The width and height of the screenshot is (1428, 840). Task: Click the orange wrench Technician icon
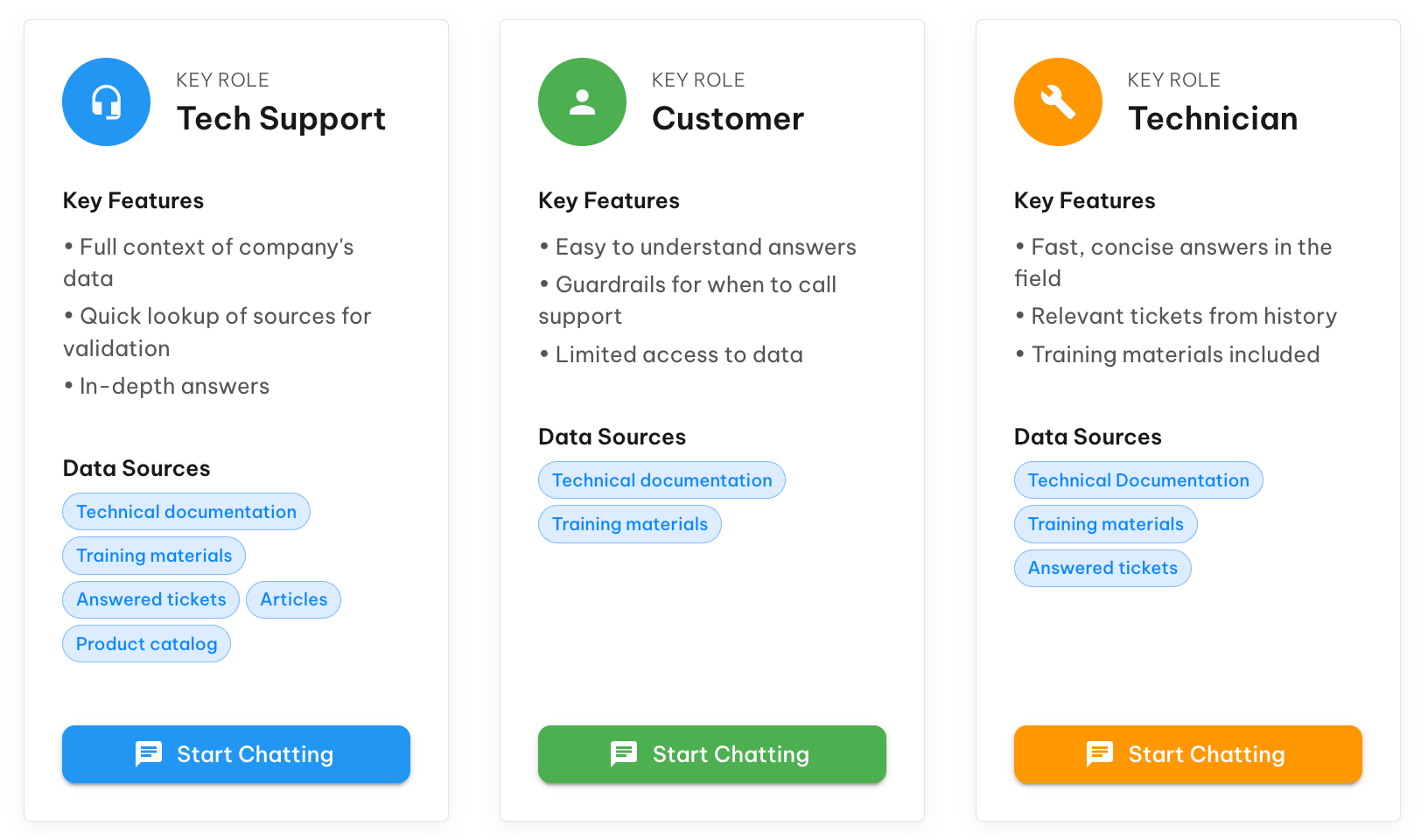[x=1058, y=101]
